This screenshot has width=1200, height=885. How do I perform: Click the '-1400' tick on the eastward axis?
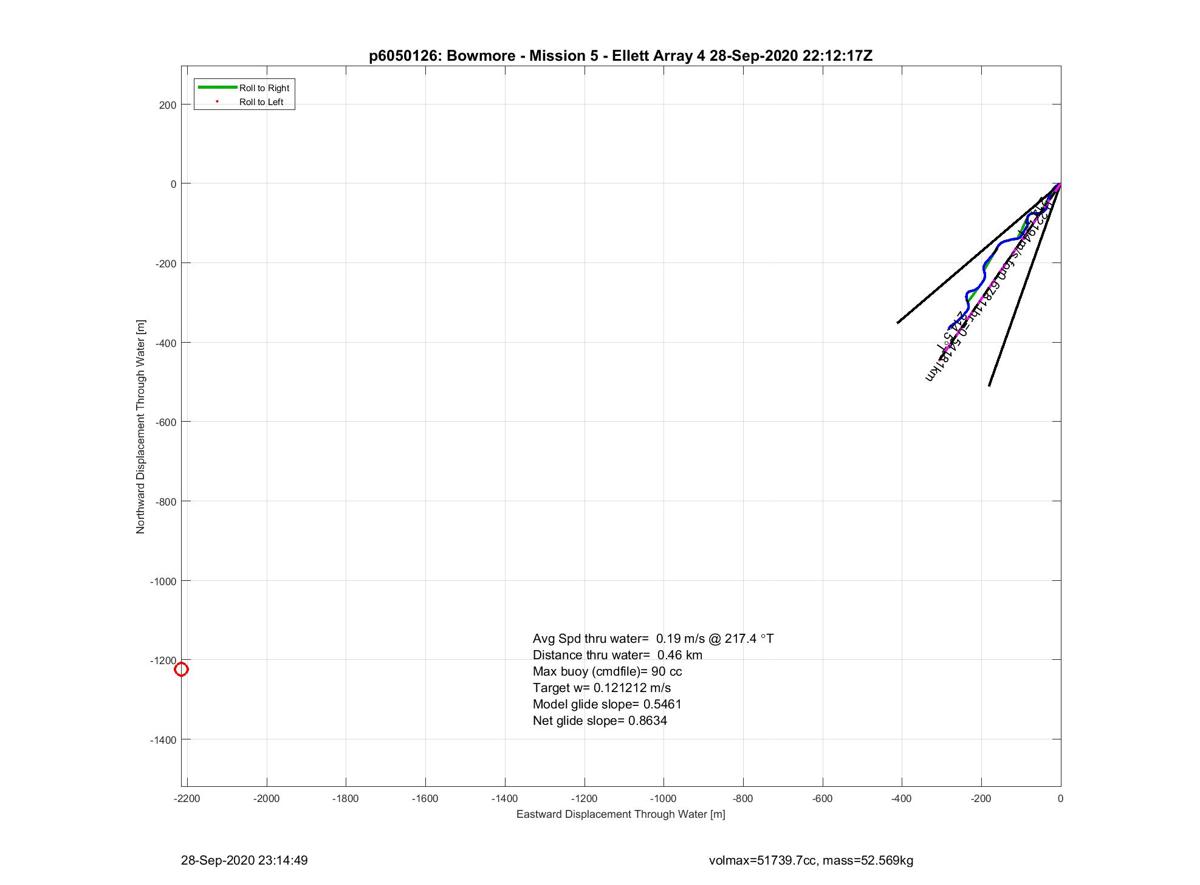click(505, 799)
